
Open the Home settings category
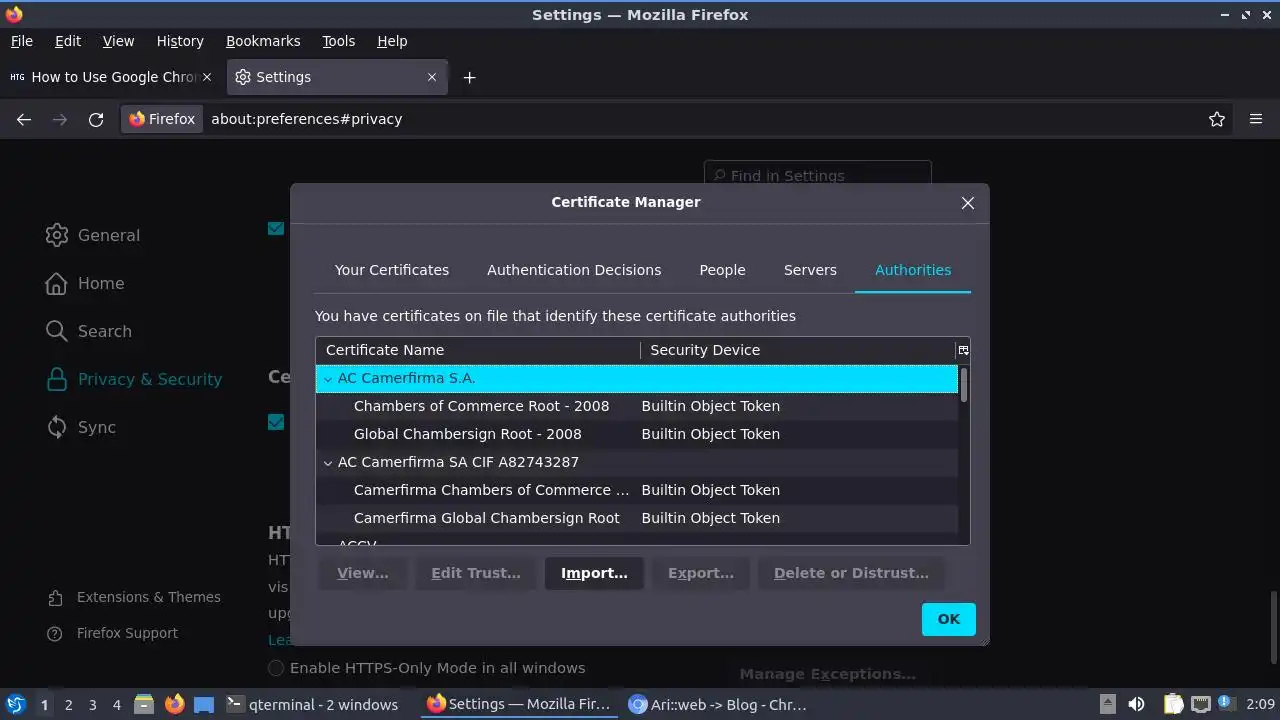[x=85, y=283]
